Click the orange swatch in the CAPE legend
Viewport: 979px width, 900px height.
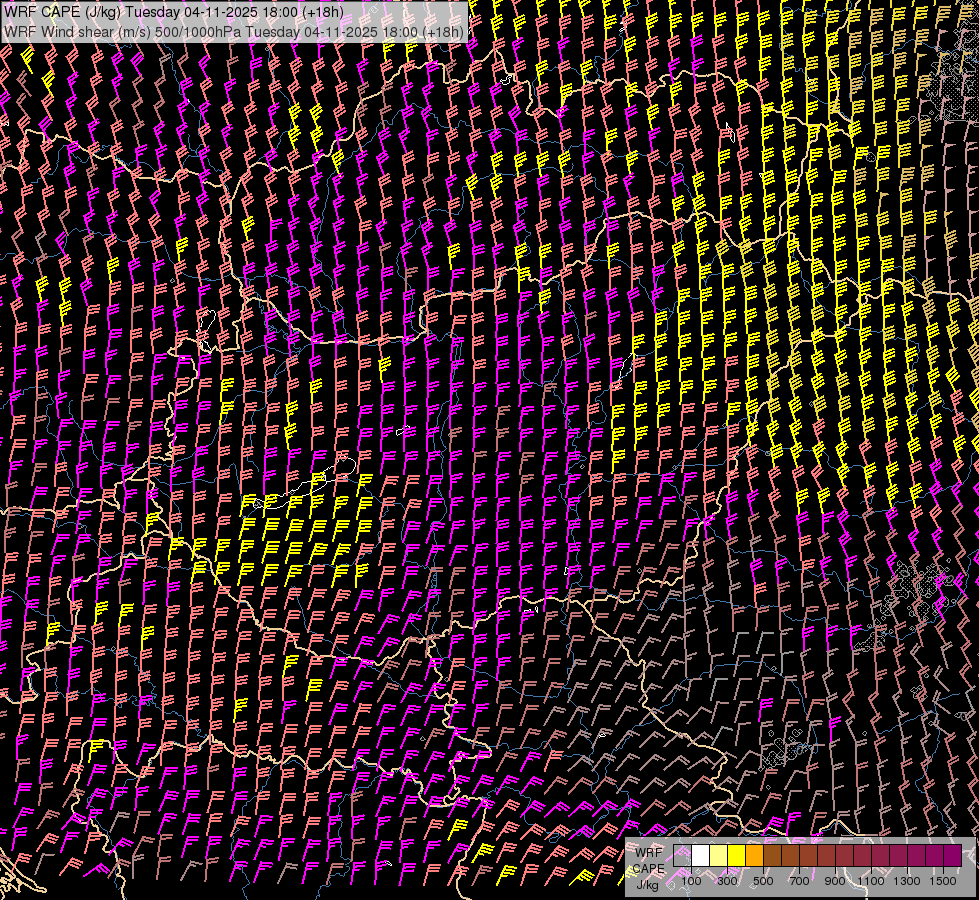[754, 856]
